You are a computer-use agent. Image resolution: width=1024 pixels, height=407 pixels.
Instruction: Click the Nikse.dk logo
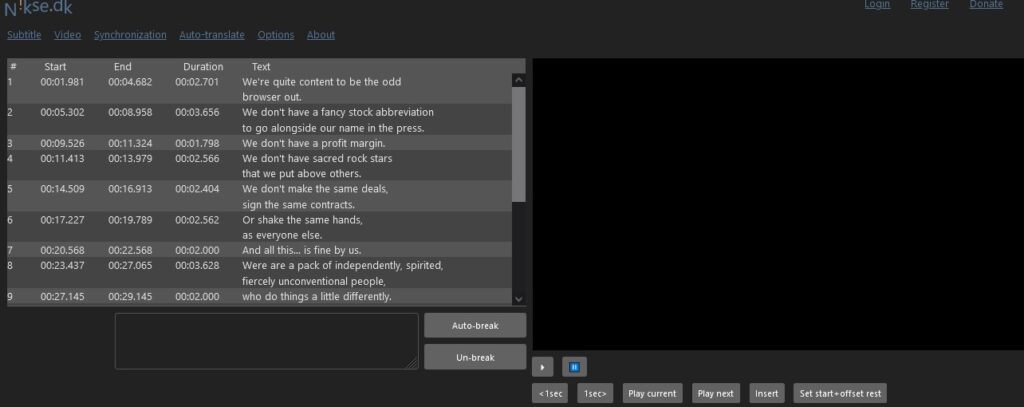coord(39,8)
